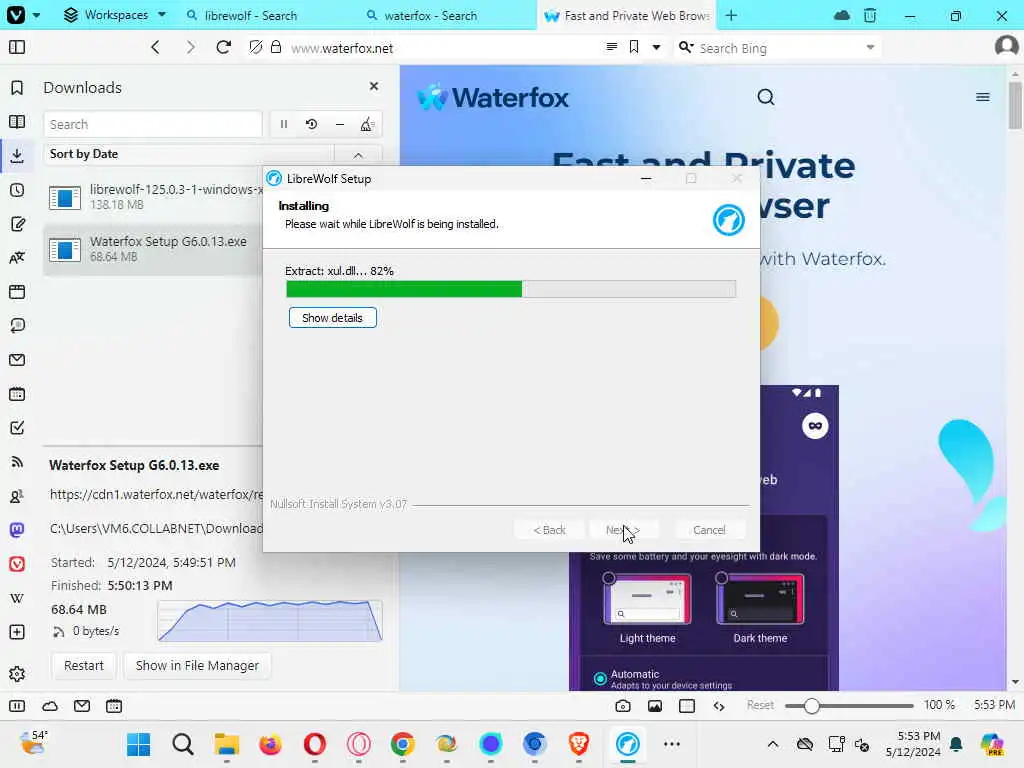
Task: Toggle panel visibility from status bar
Action: pyautogui.click(x=17, y=706)
